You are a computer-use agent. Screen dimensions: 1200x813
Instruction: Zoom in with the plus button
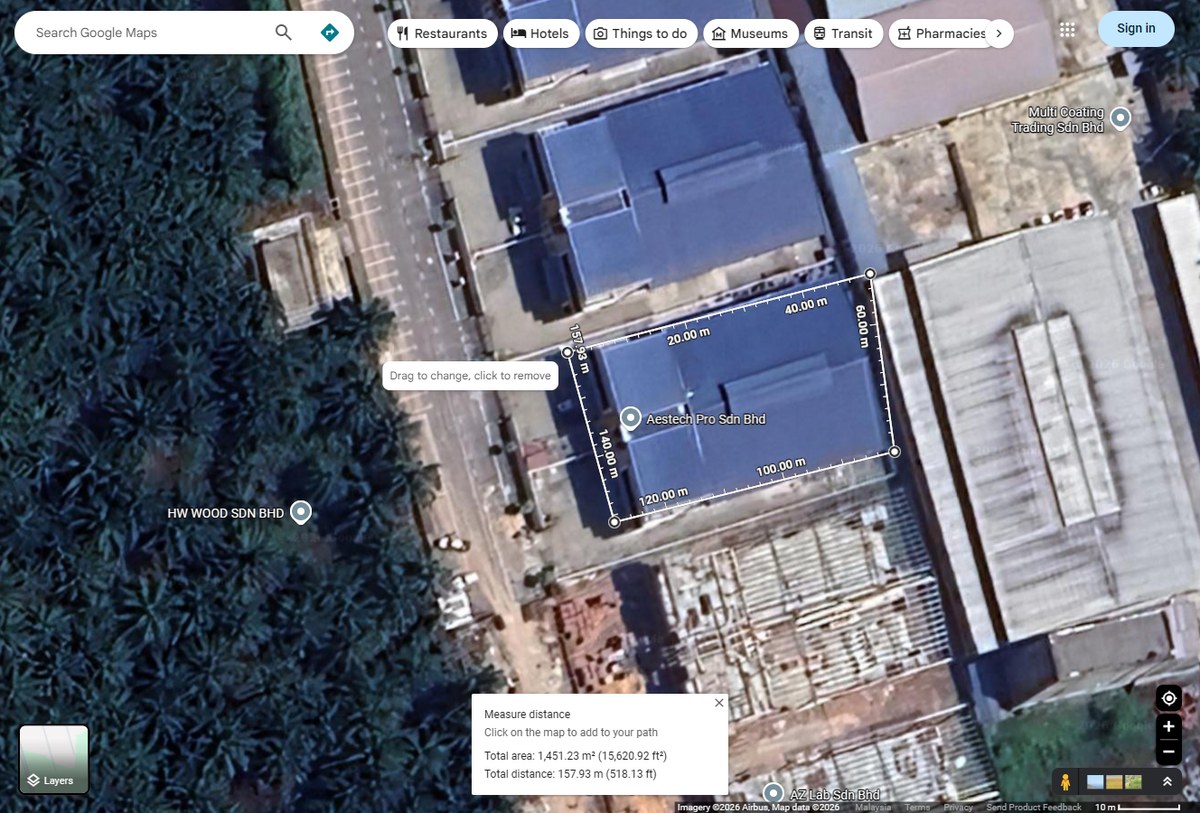point(1169,727)
